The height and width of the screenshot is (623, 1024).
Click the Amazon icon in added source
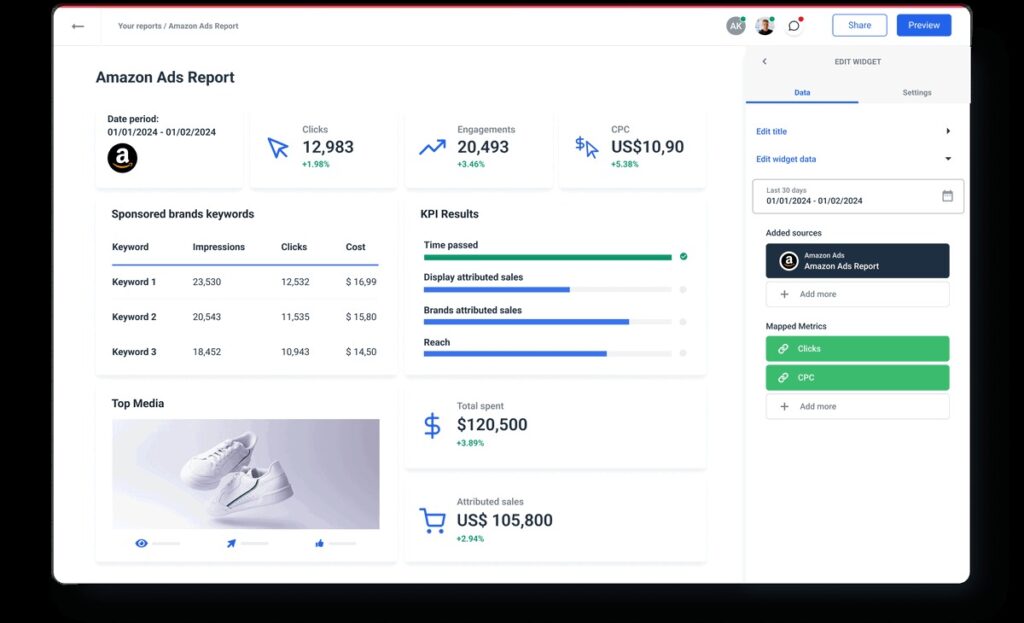(x=788, y=261)
